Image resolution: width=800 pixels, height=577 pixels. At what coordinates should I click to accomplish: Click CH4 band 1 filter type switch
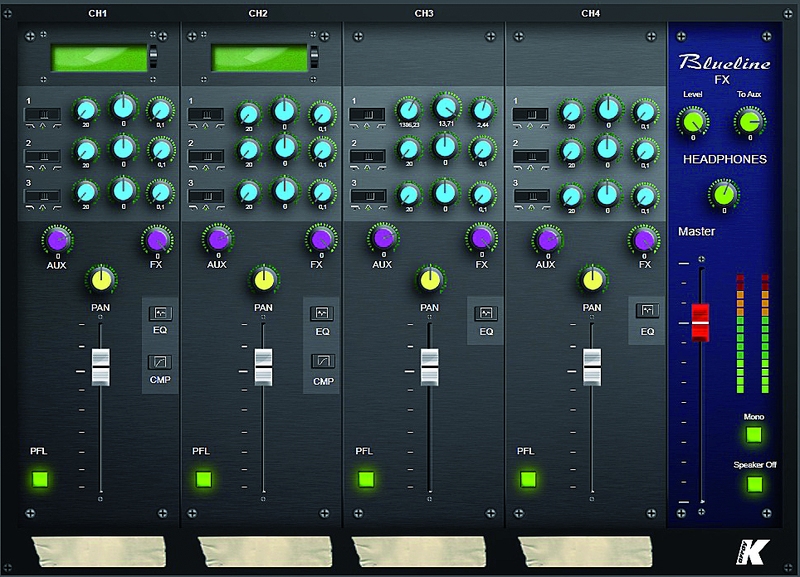coord(531,114)
